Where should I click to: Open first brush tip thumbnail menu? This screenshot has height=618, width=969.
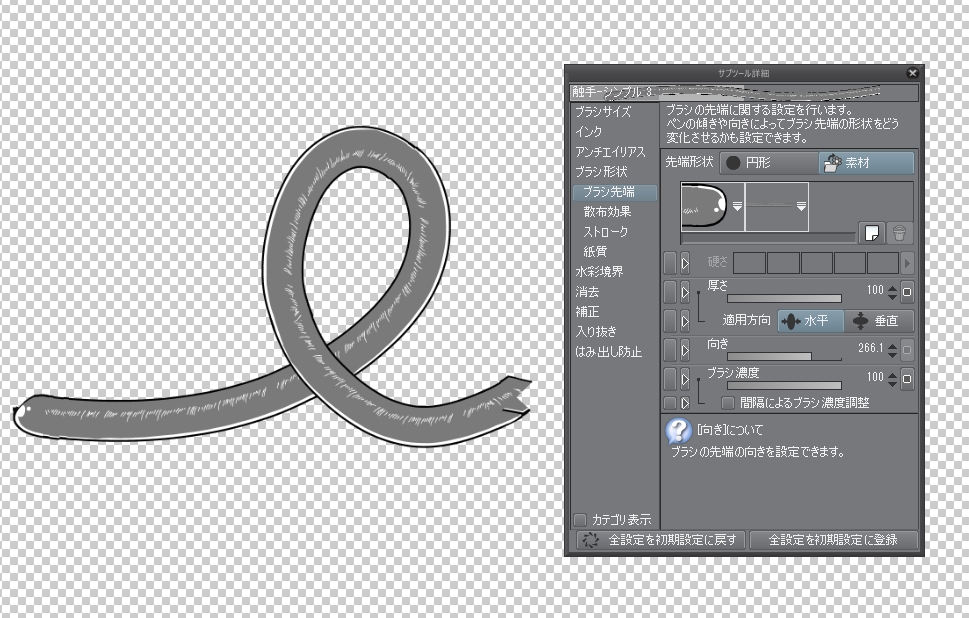pos(737,207)
